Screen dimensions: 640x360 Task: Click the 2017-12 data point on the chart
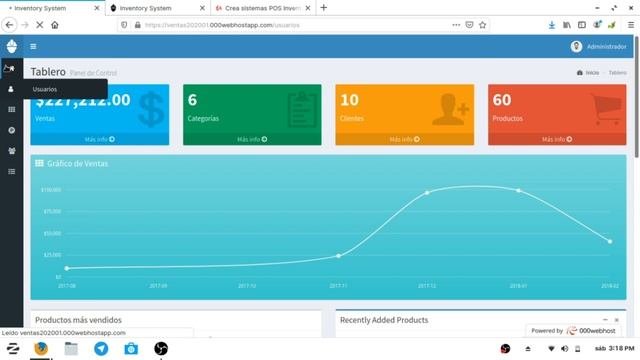point(427,193)
